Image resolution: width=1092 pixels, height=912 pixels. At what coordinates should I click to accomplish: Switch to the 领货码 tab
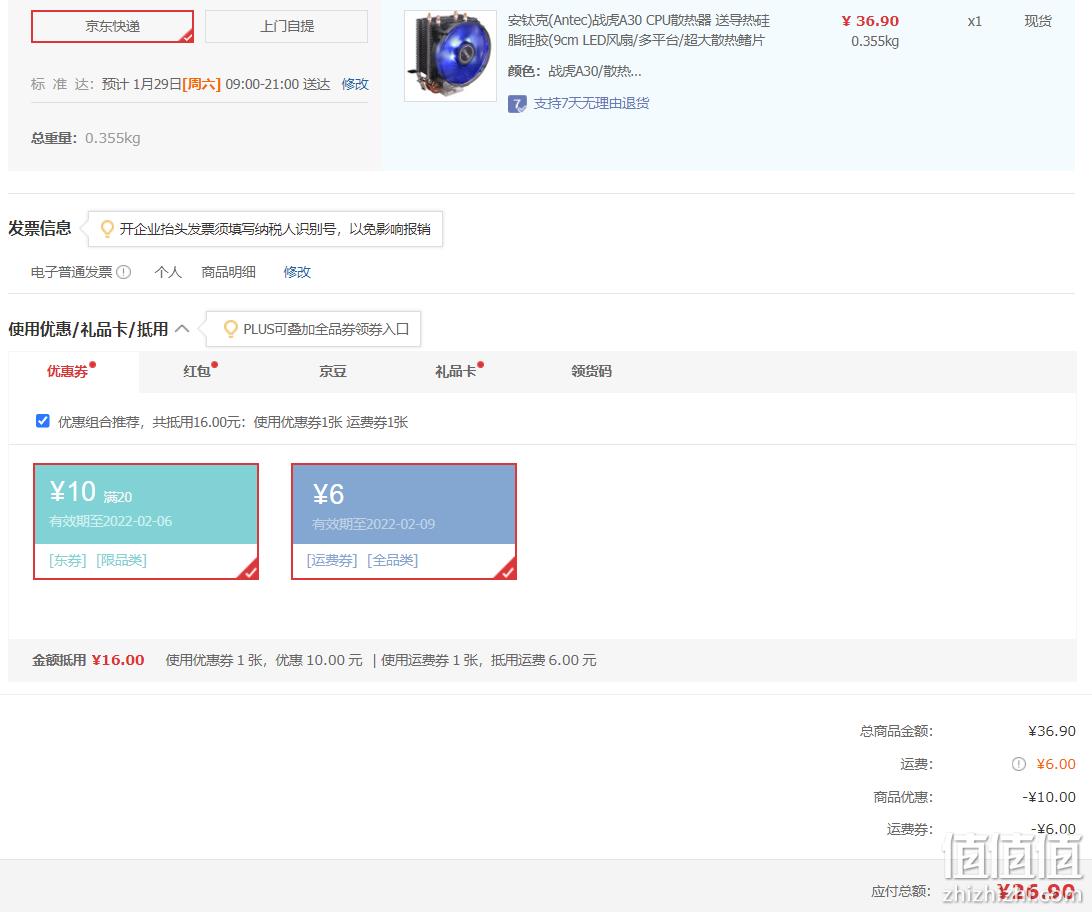(x=591, y=371)
